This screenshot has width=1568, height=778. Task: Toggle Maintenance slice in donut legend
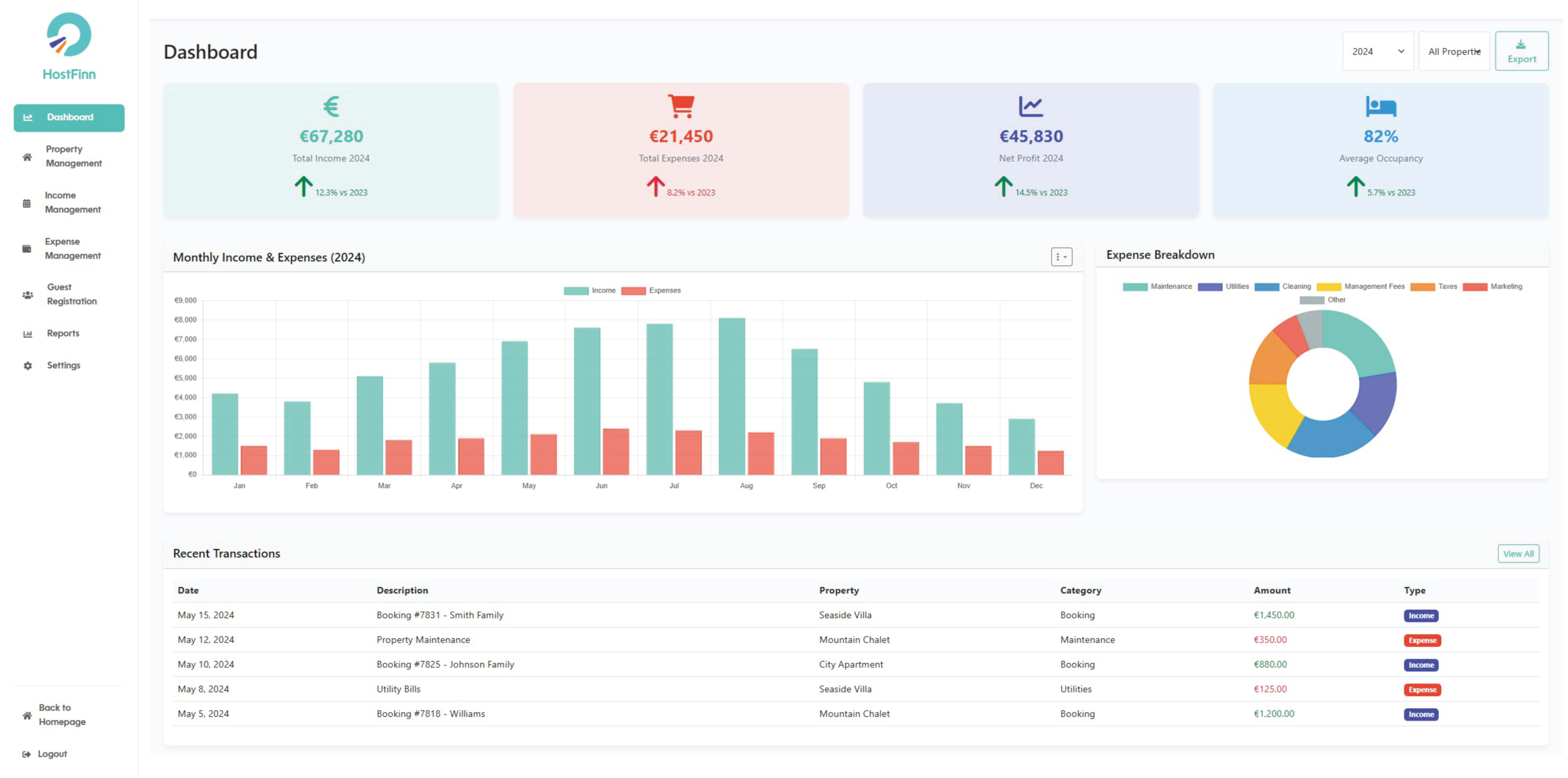[1157, 286]
